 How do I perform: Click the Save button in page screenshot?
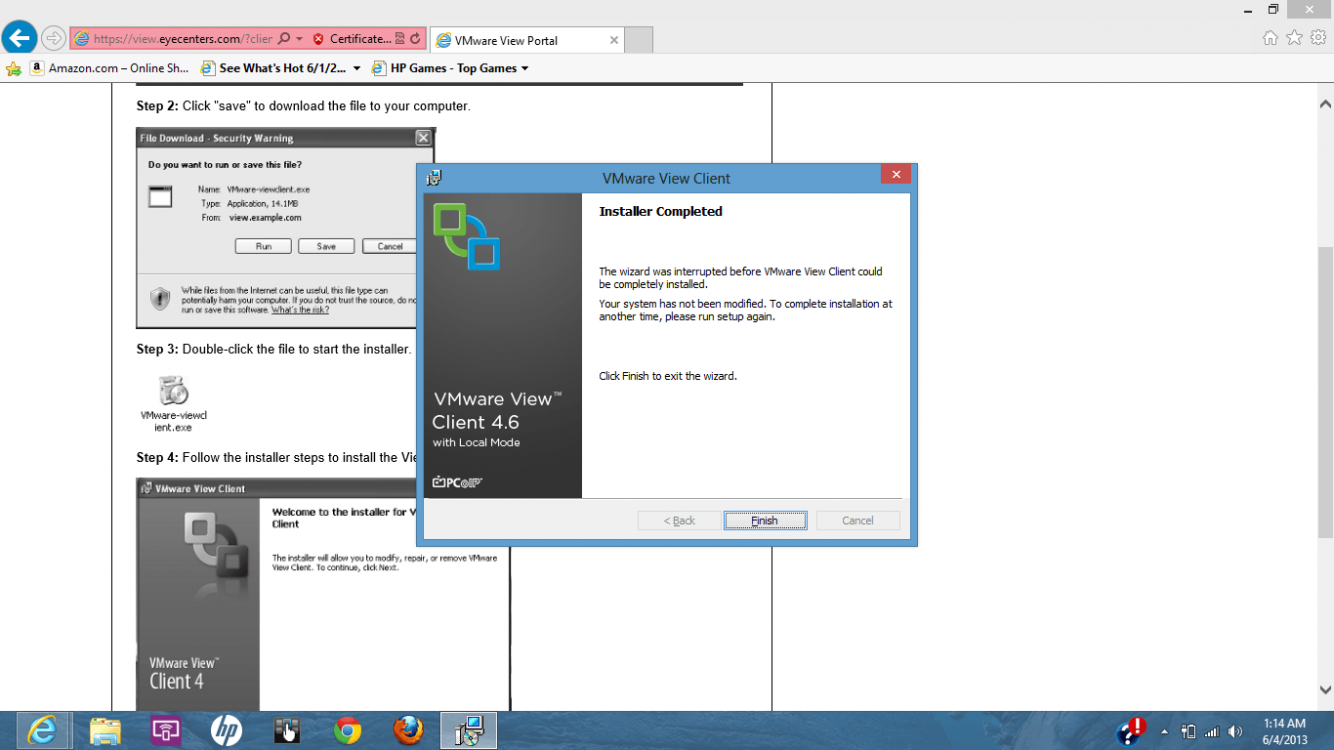click(326, 246)
